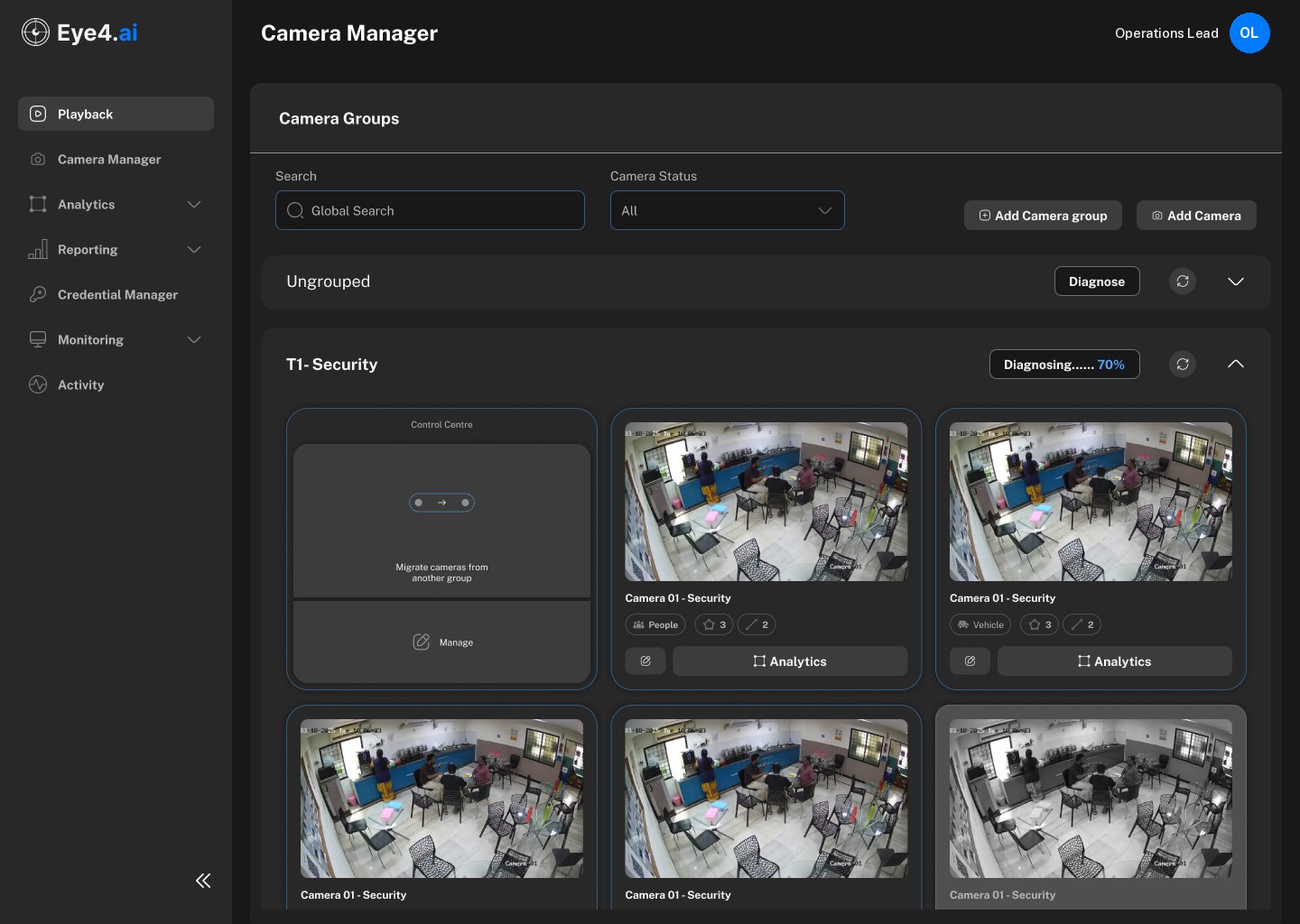
Task: Collapse the T1- Security camera group
Action: [1236, 364]
